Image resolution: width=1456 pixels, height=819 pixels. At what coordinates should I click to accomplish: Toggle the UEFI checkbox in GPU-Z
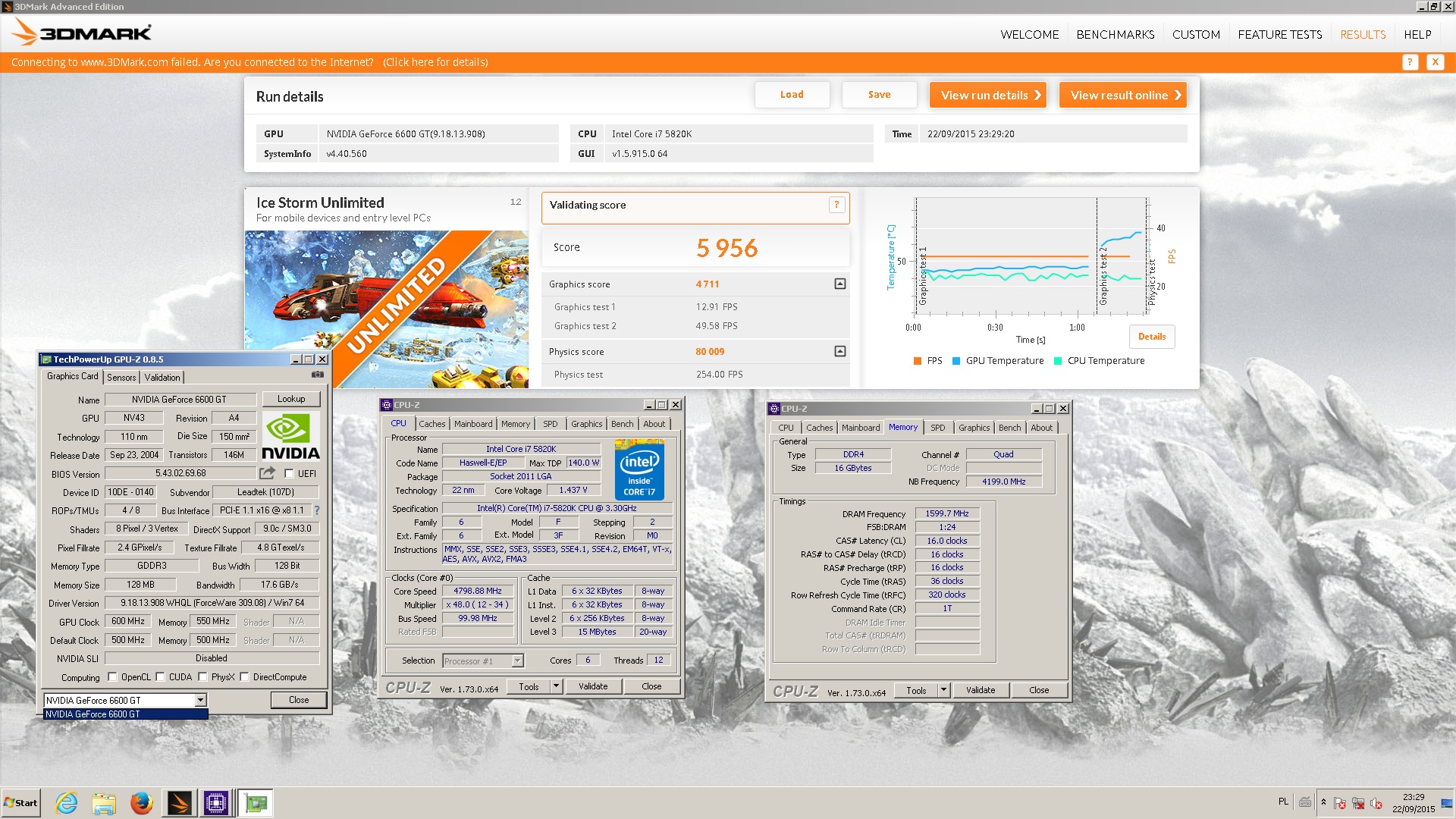[x=289, y=474]
